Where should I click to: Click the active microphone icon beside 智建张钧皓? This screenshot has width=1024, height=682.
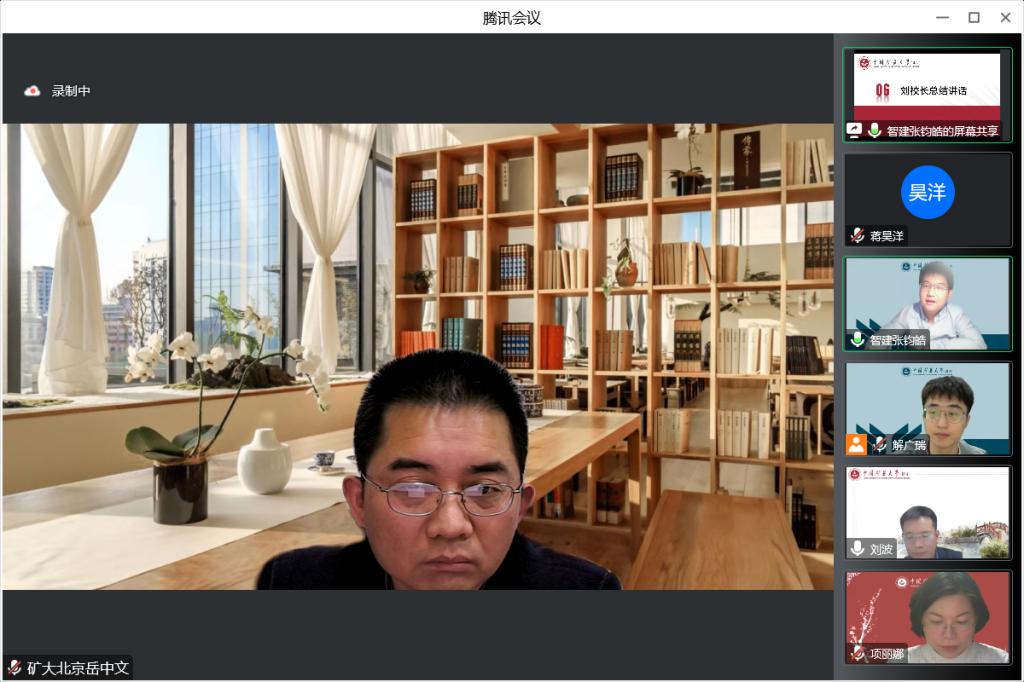point(857,340)
